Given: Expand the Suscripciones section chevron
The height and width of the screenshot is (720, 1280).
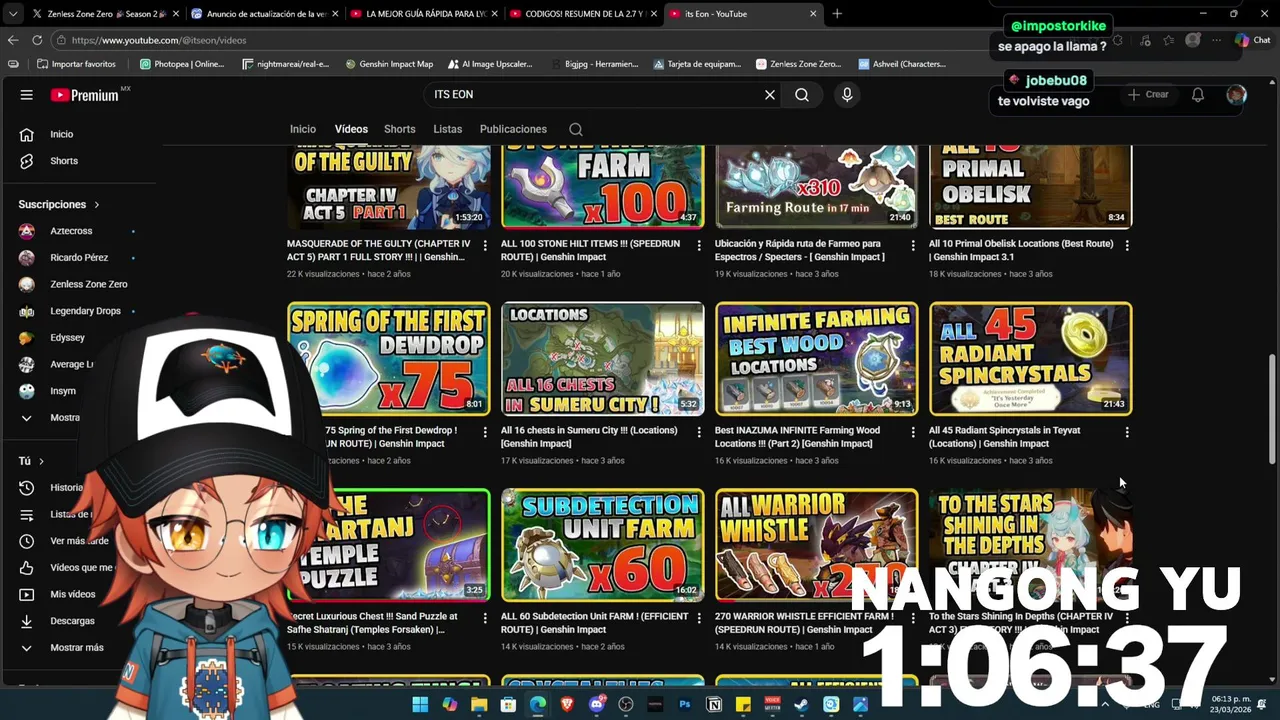Looking at the screenshot, I should [97, 205].
